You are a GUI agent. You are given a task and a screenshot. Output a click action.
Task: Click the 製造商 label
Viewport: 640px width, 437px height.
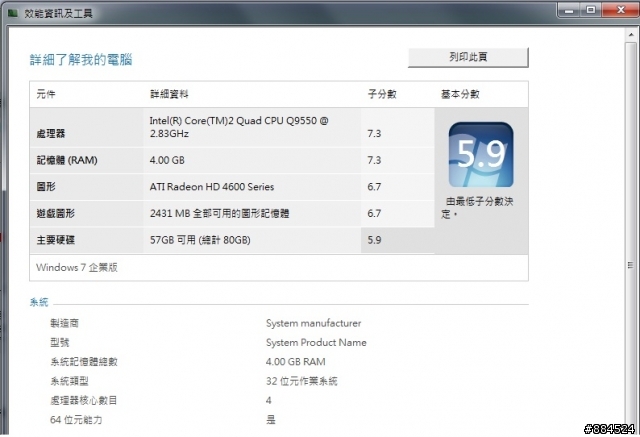tap(64, 323)
